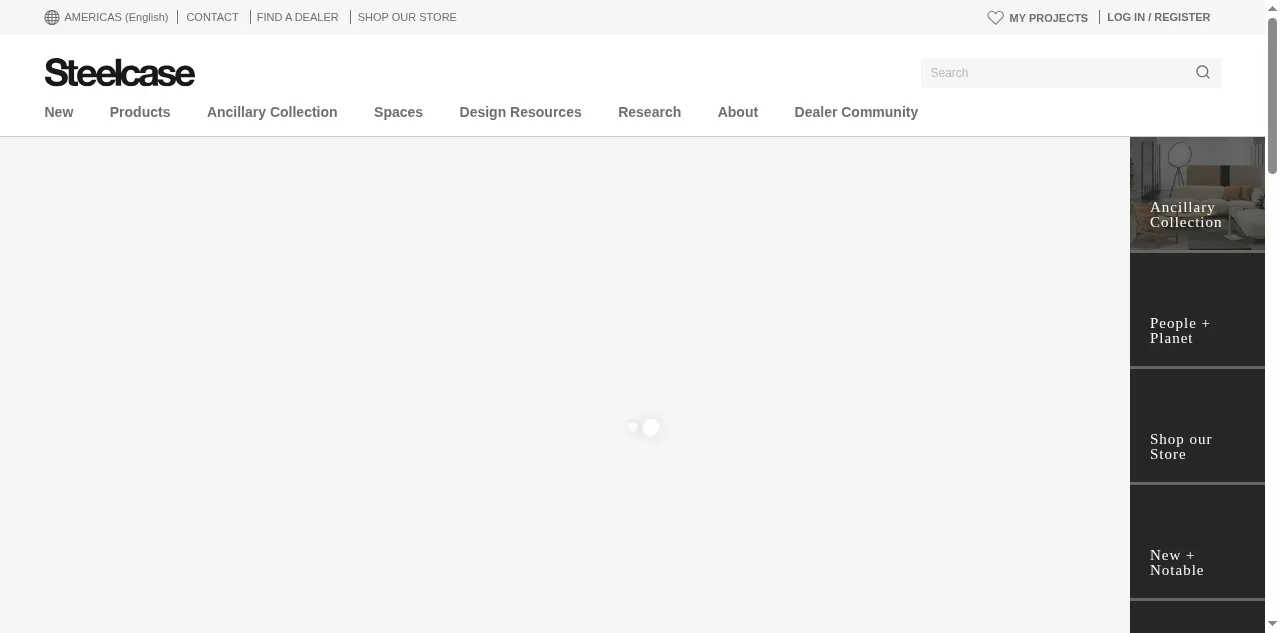The height and width of the screenshot is (633, 1280).
Task: Open the Spaces menu
Action: click(x=398, y=112)
